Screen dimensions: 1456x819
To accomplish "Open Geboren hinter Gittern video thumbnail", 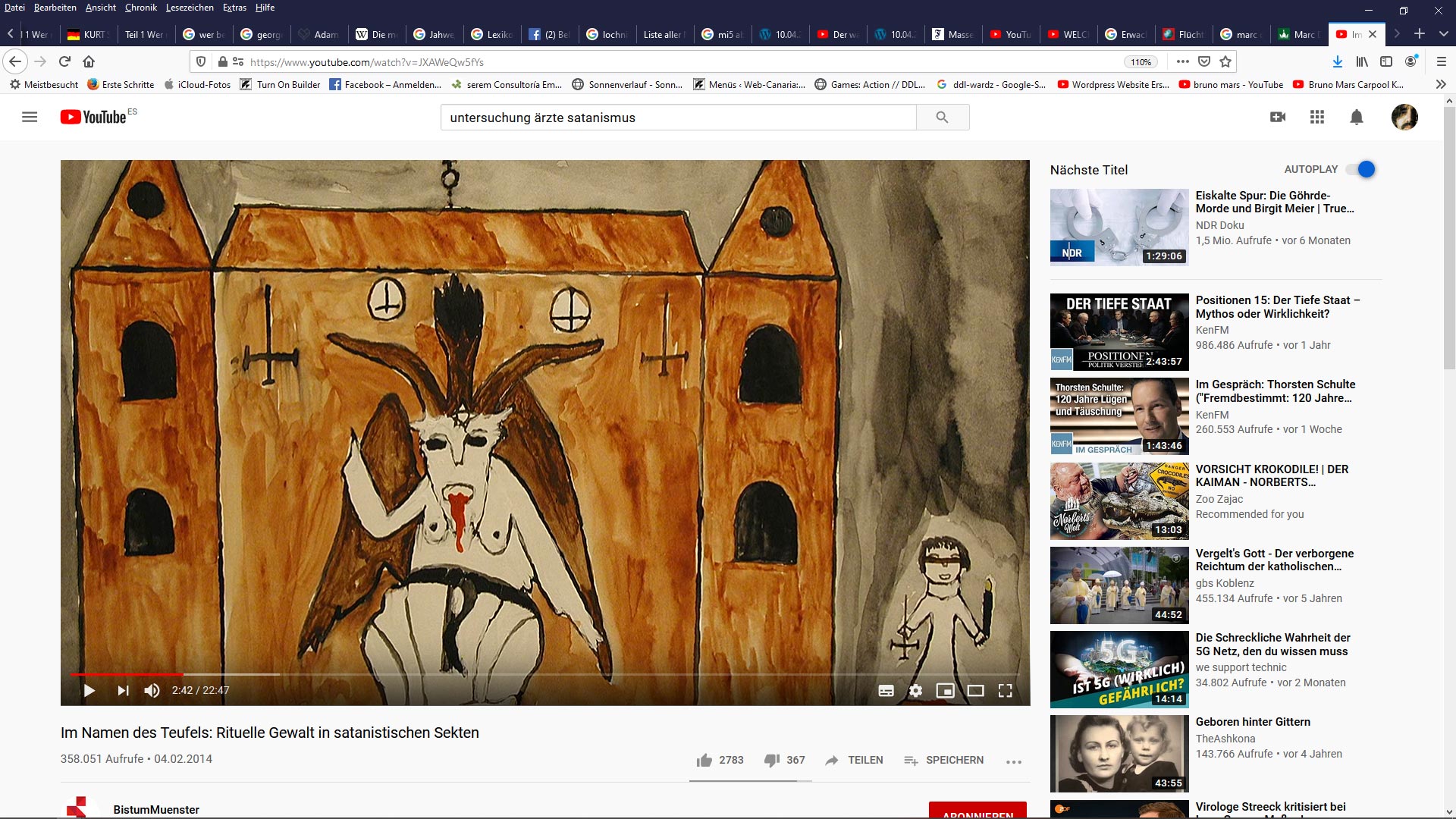I will pyautogui.click(x=1119, y=754).
